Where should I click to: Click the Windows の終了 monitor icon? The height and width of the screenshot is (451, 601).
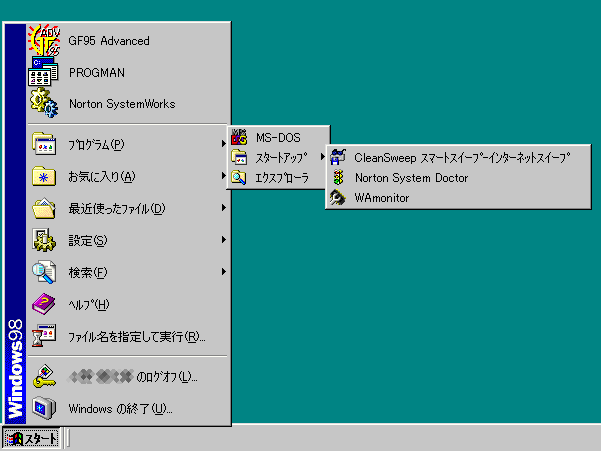point(44,408)
